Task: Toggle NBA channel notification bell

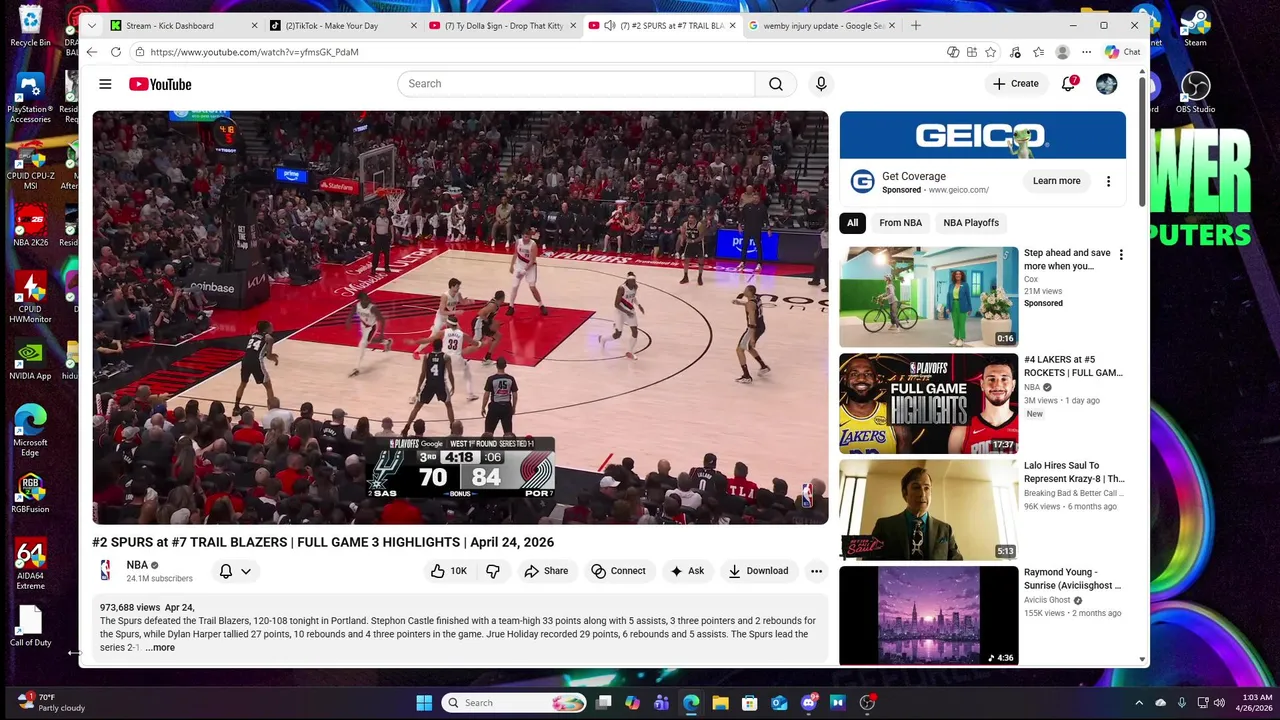Action: 226,571
